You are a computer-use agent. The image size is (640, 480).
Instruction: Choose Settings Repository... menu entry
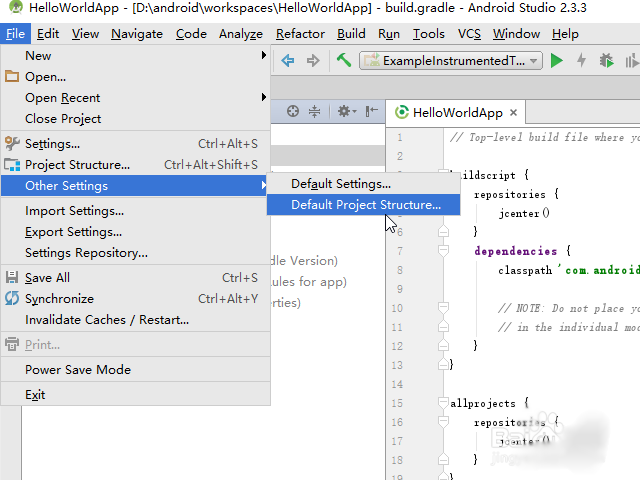136,253
